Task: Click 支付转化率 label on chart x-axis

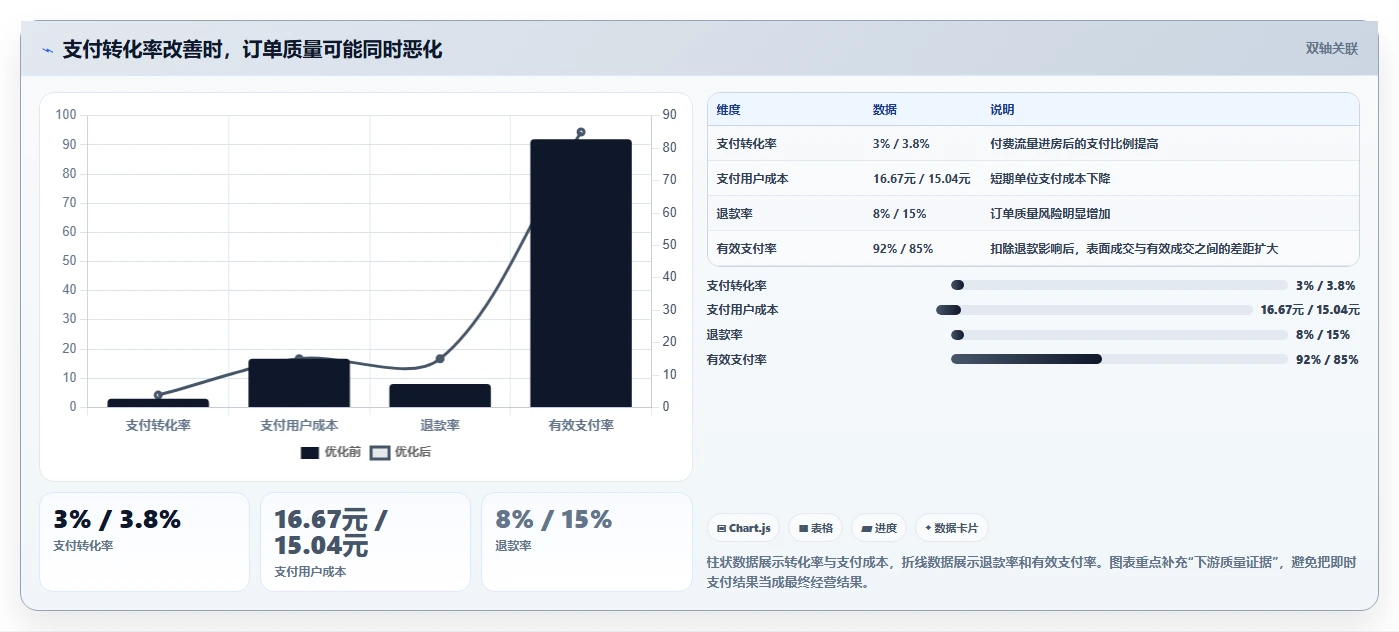Action: pos(158,425)
